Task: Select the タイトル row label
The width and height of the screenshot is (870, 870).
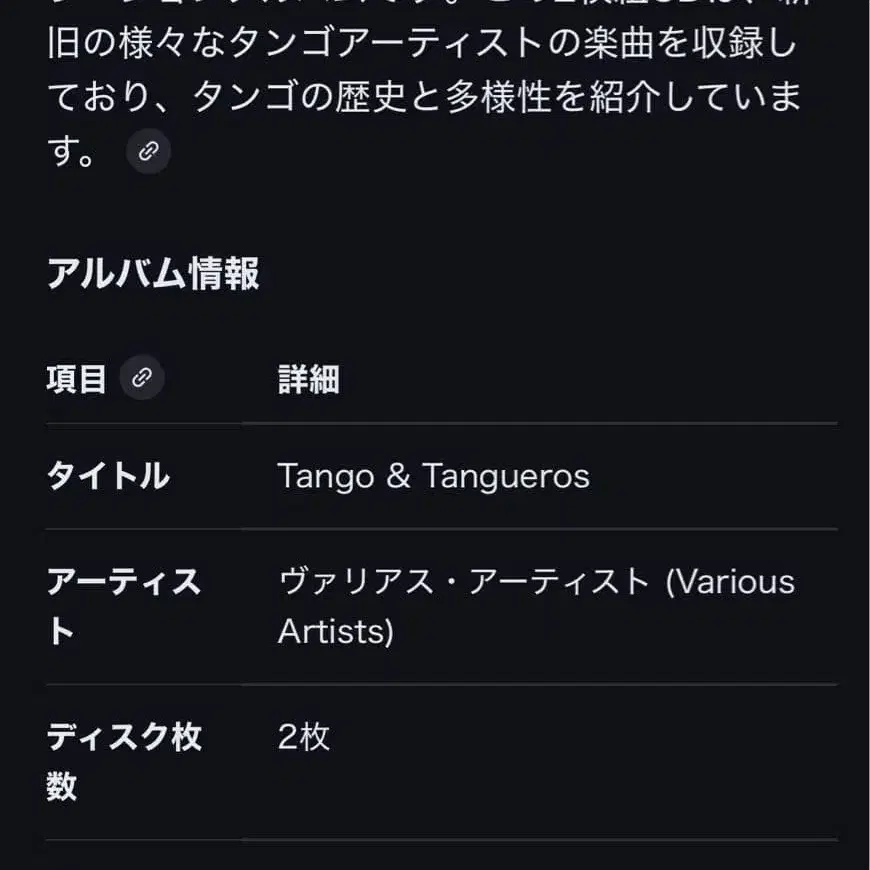Action: click(x=108, y=476)
